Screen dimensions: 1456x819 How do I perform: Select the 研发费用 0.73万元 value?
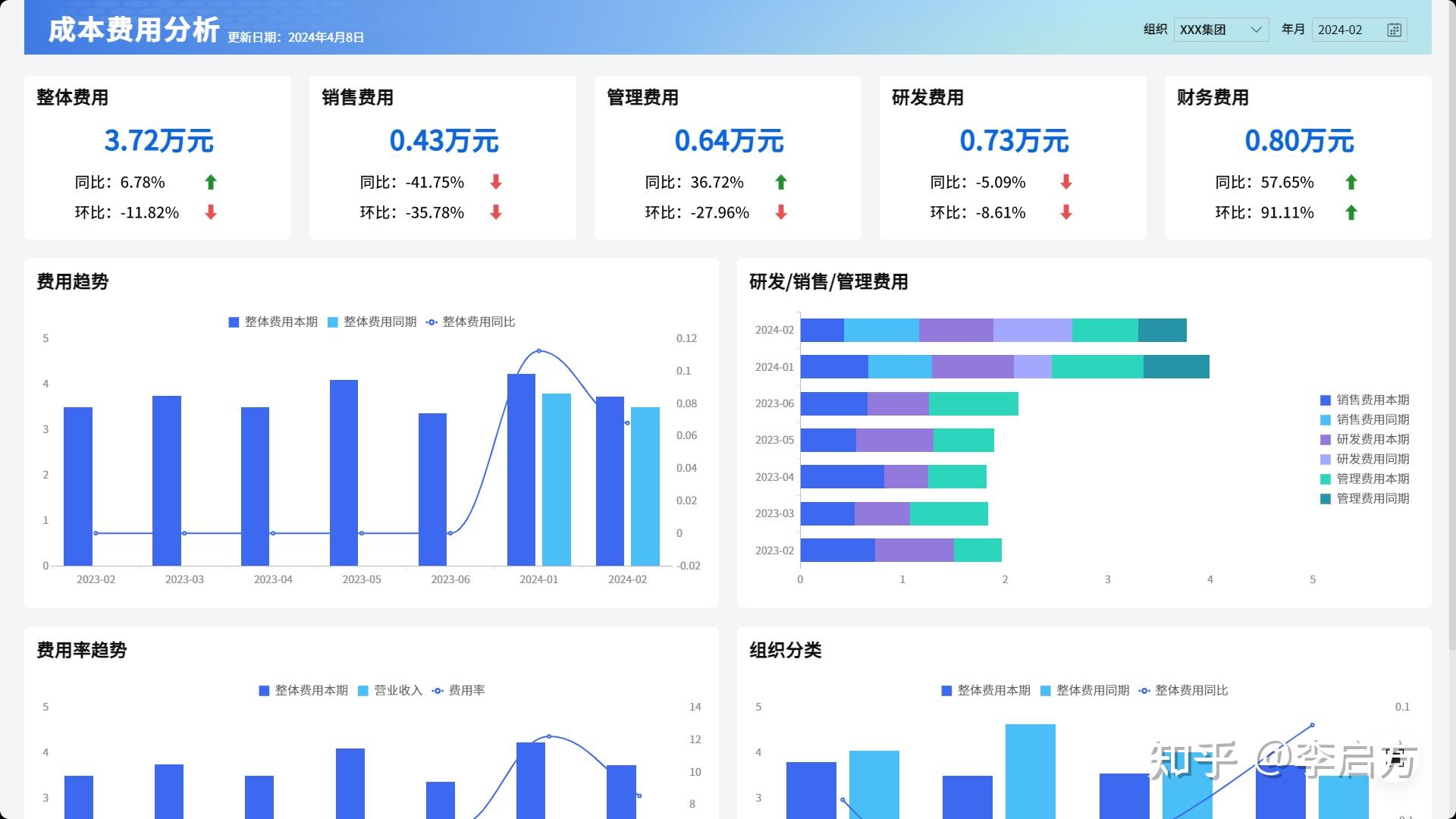pos(1014,141)
